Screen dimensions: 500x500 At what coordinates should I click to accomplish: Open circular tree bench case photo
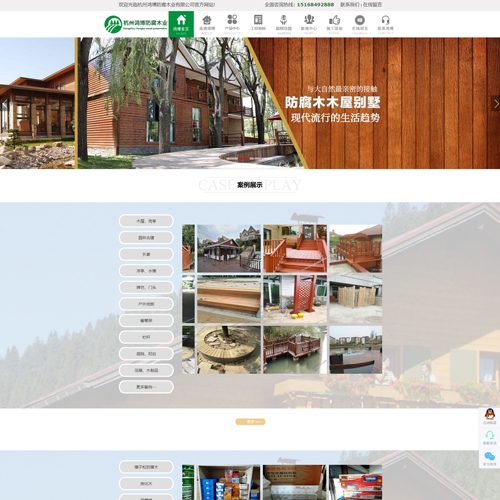coord(229,350)
